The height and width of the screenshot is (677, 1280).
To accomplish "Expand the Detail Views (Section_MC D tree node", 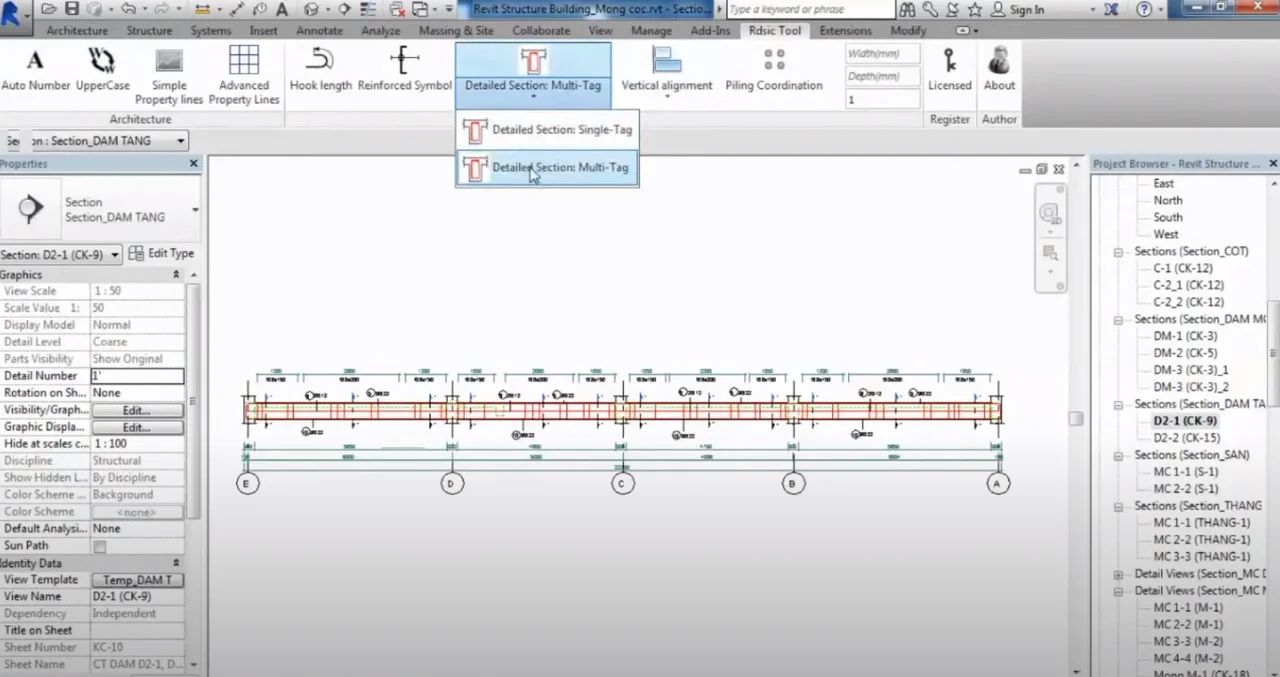I will (x=1118, y=575).
